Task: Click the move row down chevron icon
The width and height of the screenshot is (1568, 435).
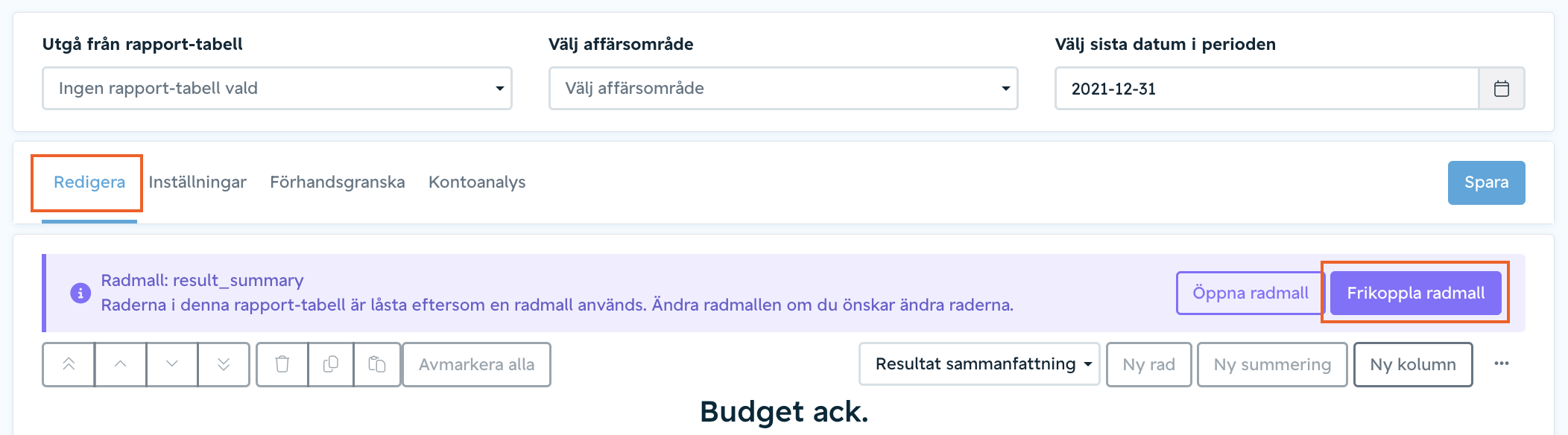Action: [x=172, y=364]
